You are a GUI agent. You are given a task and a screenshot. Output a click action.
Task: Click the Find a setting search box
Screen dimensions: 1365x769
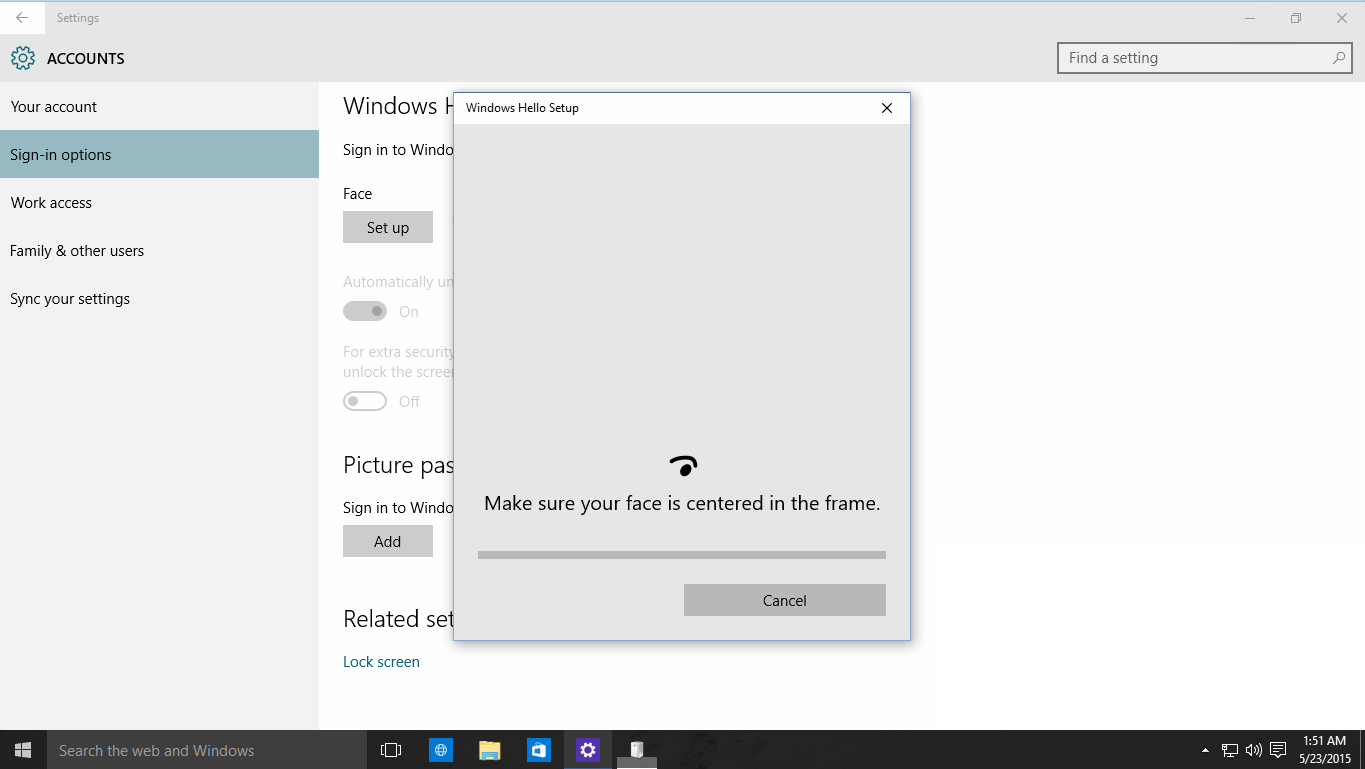click(1204, 58)
